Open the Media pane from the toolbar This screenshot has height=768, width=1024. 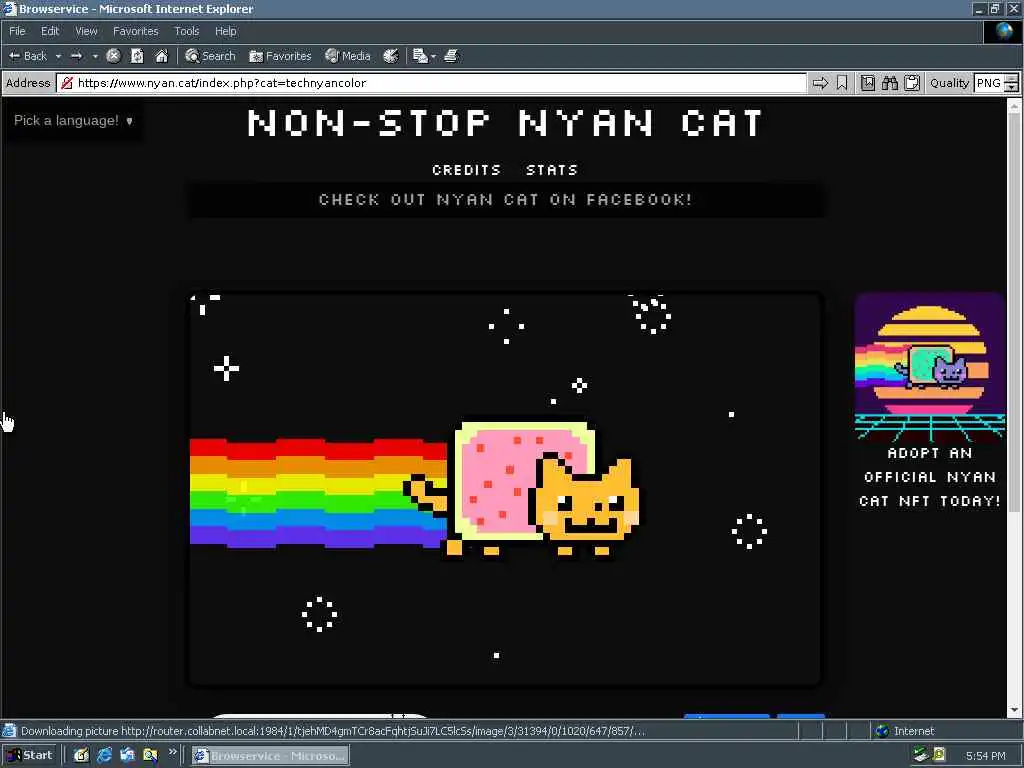[x=348, y=56]
